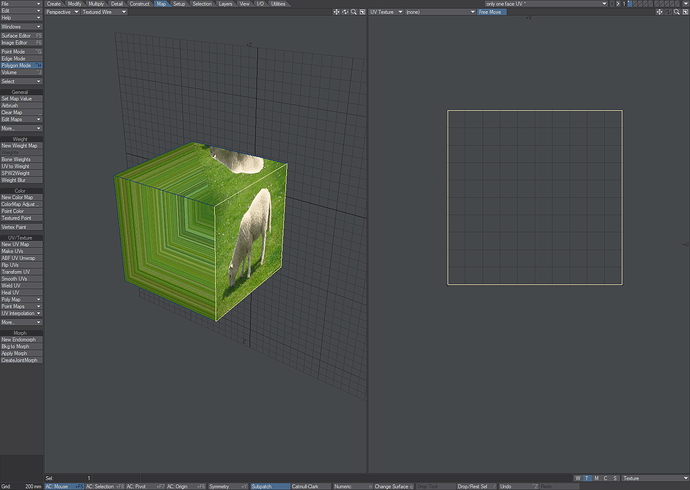Switch to Point Mode
The image size is (690, 490).
(21, 51)
